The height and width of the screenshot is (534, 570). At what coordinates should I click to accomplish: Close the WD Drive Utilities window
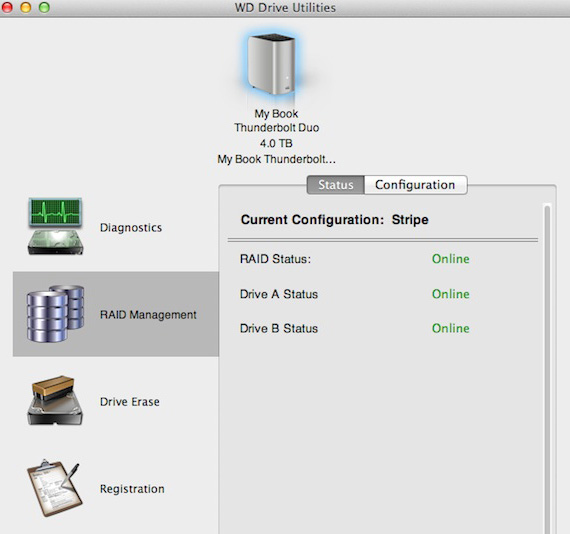[x=7, y=7]
